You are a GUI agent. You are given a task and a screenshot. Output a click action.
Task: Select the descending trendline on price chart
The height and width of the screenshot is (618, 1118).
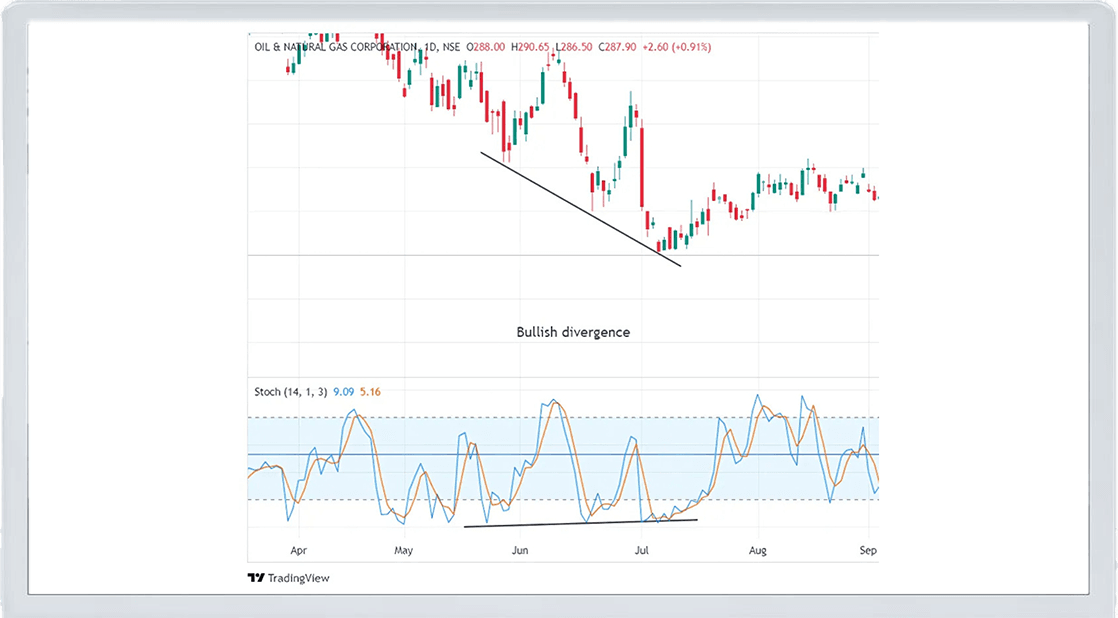click(x=580, y=209)
